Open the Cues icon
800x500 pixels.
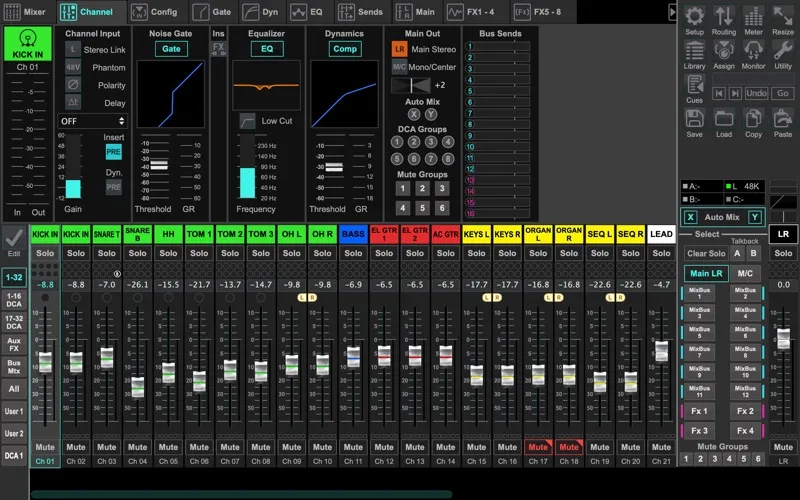[694, 85]
